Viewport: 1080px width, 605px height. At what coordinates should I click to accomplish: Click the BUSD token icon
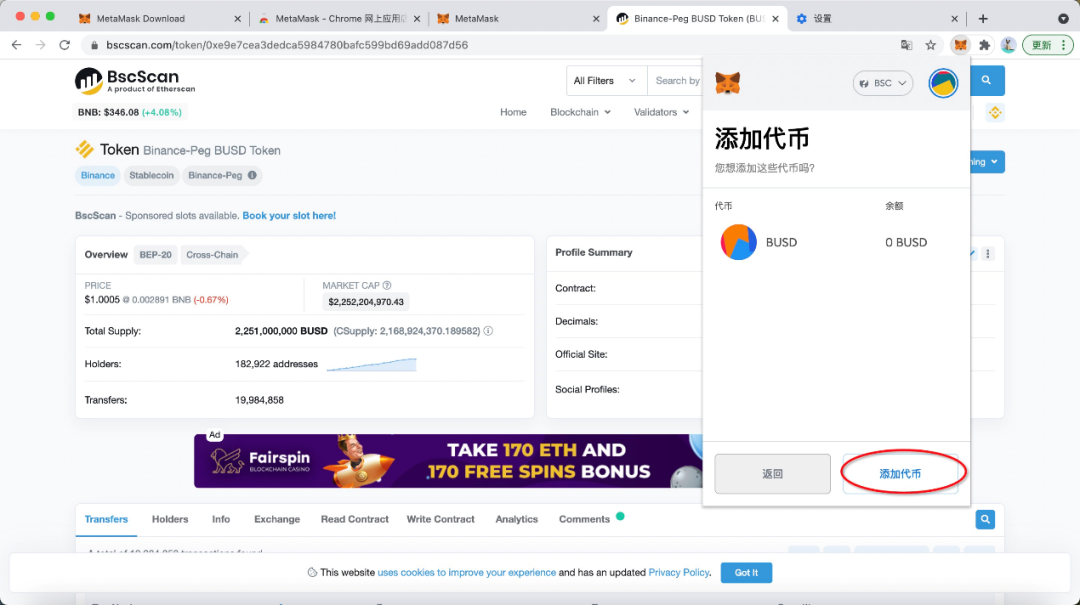point(738,242)
